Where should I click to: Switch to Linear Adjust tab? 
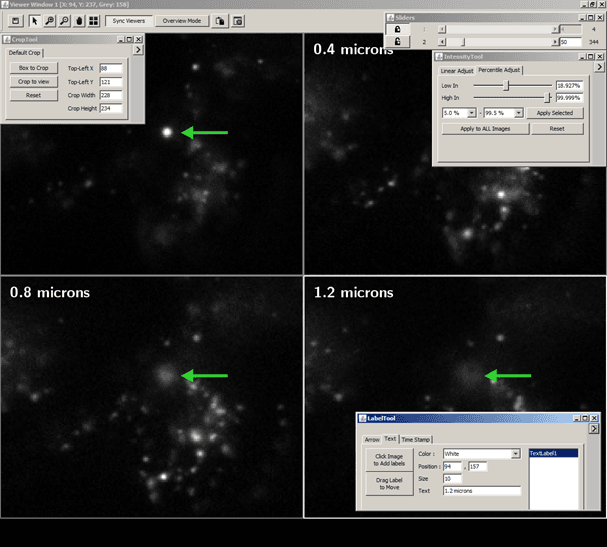click(x=457, y=71)
